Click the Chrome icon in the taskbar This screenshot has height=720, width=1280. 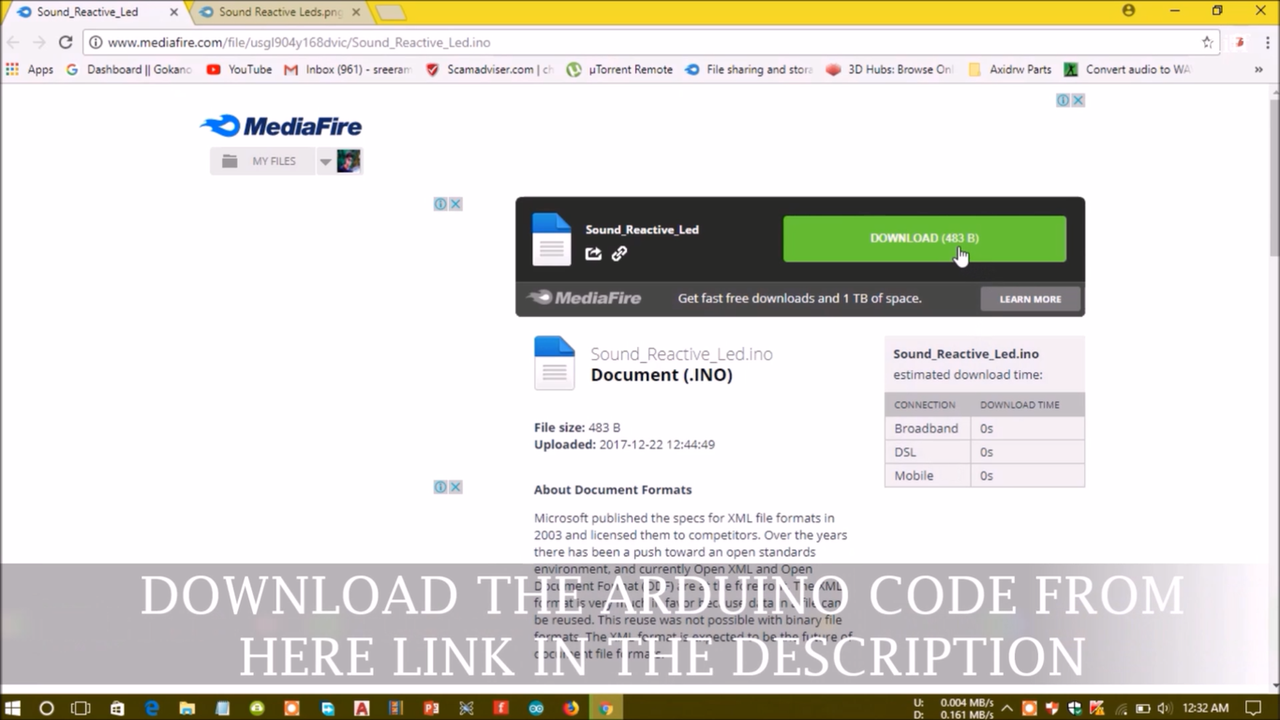coord(606,708)
